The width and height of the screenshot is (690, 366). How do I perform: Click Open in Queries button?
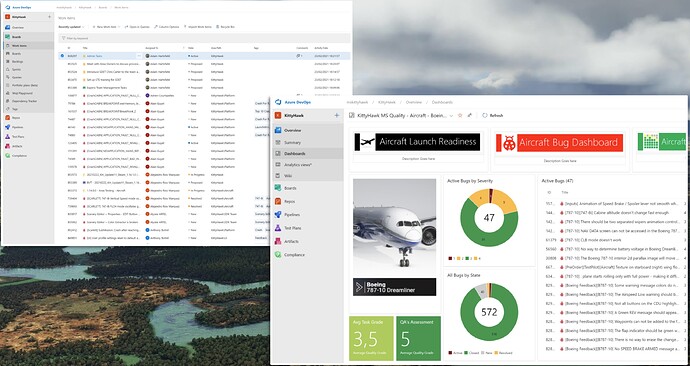click(137, 27)
